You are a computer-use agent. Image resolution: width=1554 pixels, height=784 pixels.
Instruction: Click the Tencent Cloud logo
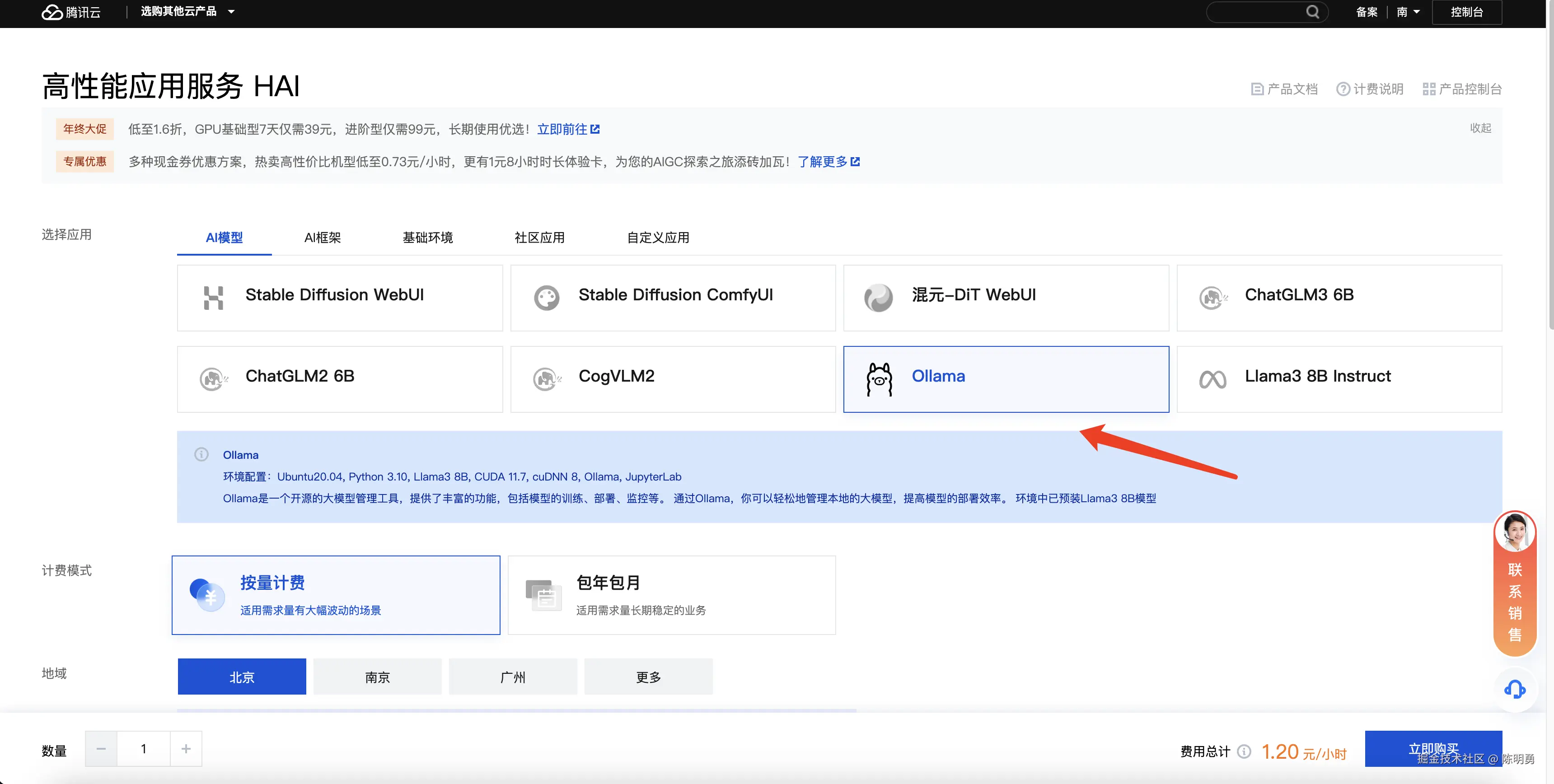(x=70, y=12)
